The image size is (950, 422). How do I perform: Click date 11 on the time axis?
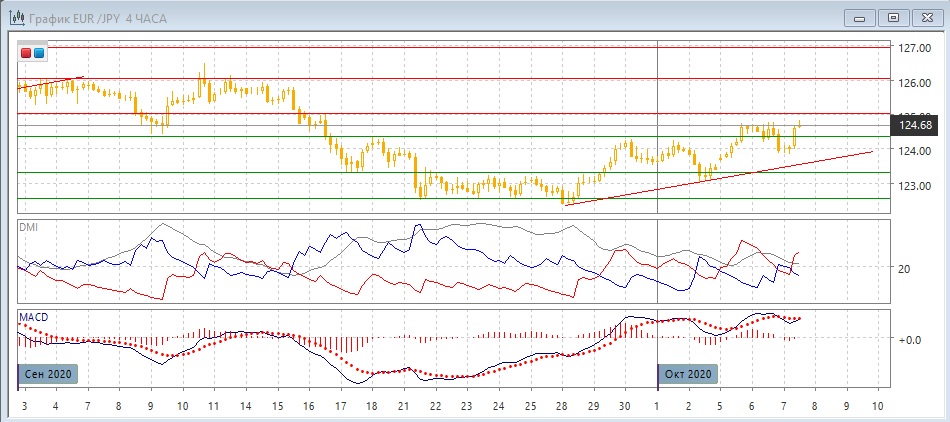click(213, 405)
